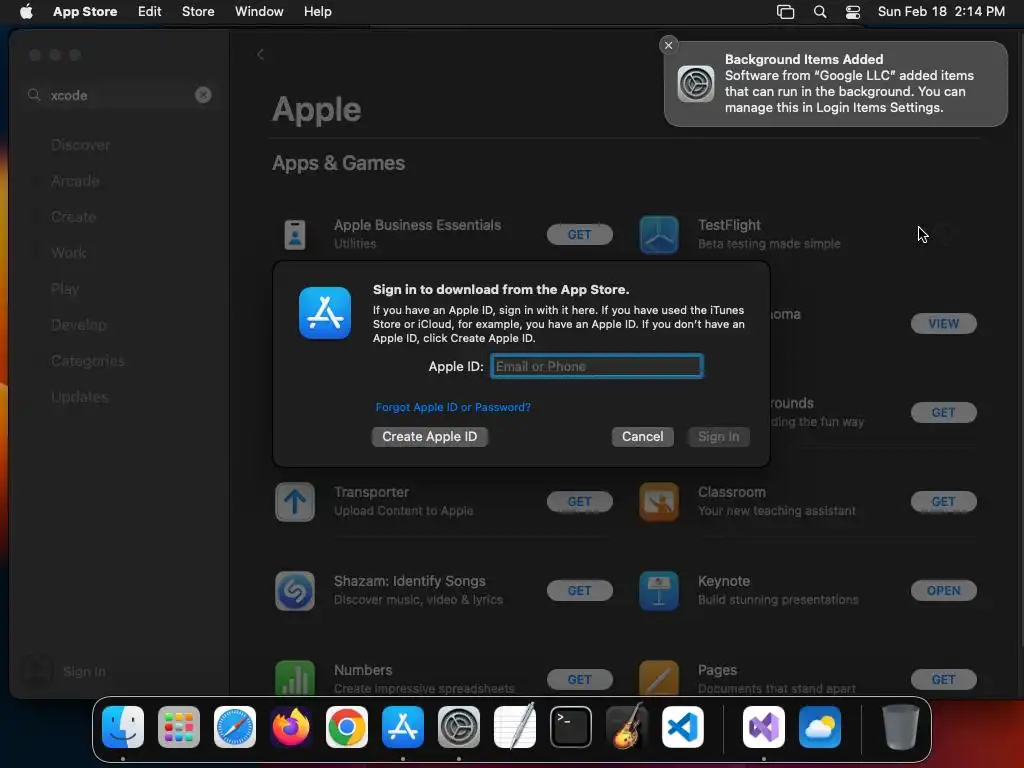Open Spotlight search in menu bar

820,12
